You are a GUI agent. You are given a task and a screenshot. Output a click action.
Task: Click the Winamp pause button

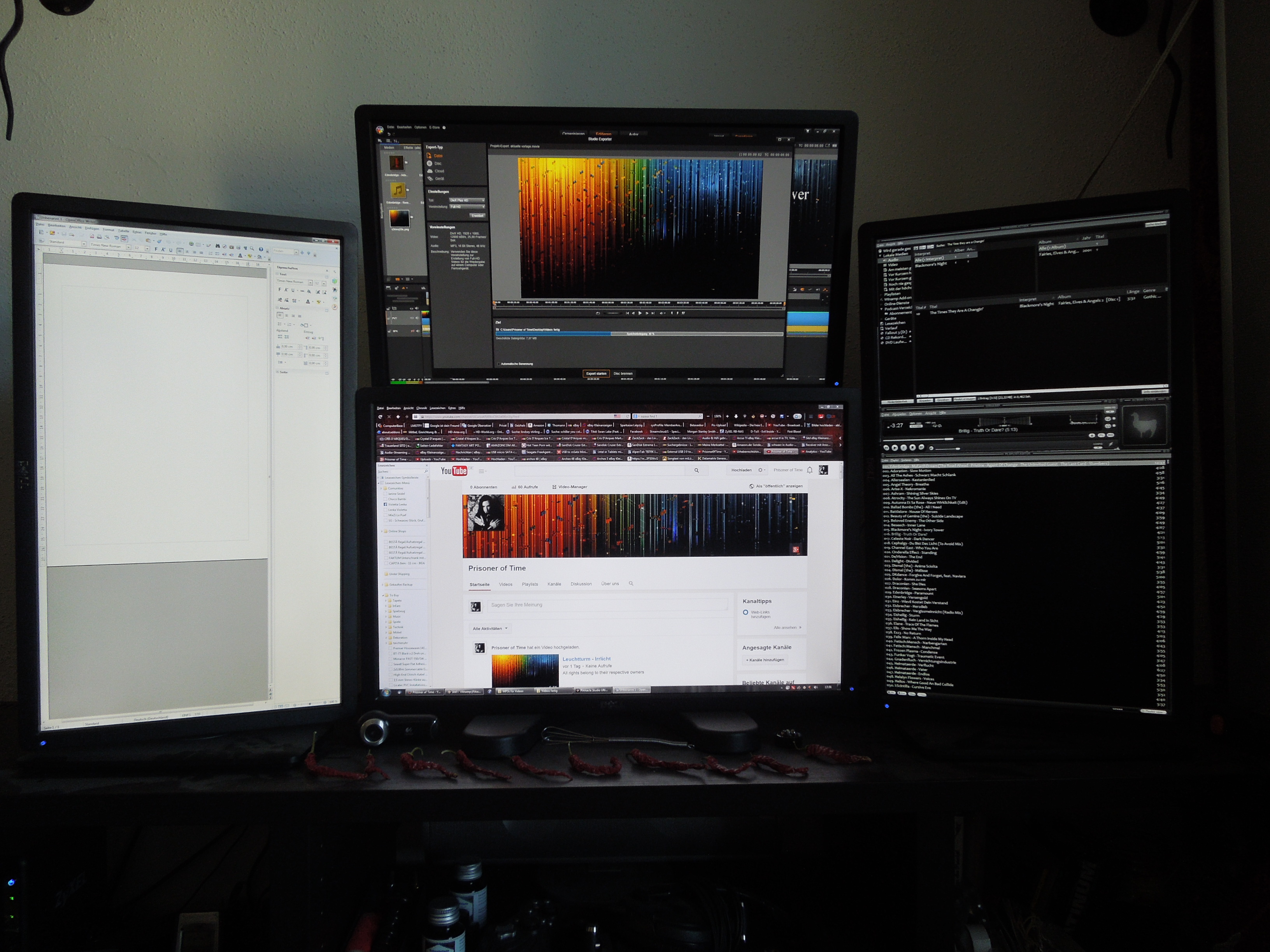[903, 447]
